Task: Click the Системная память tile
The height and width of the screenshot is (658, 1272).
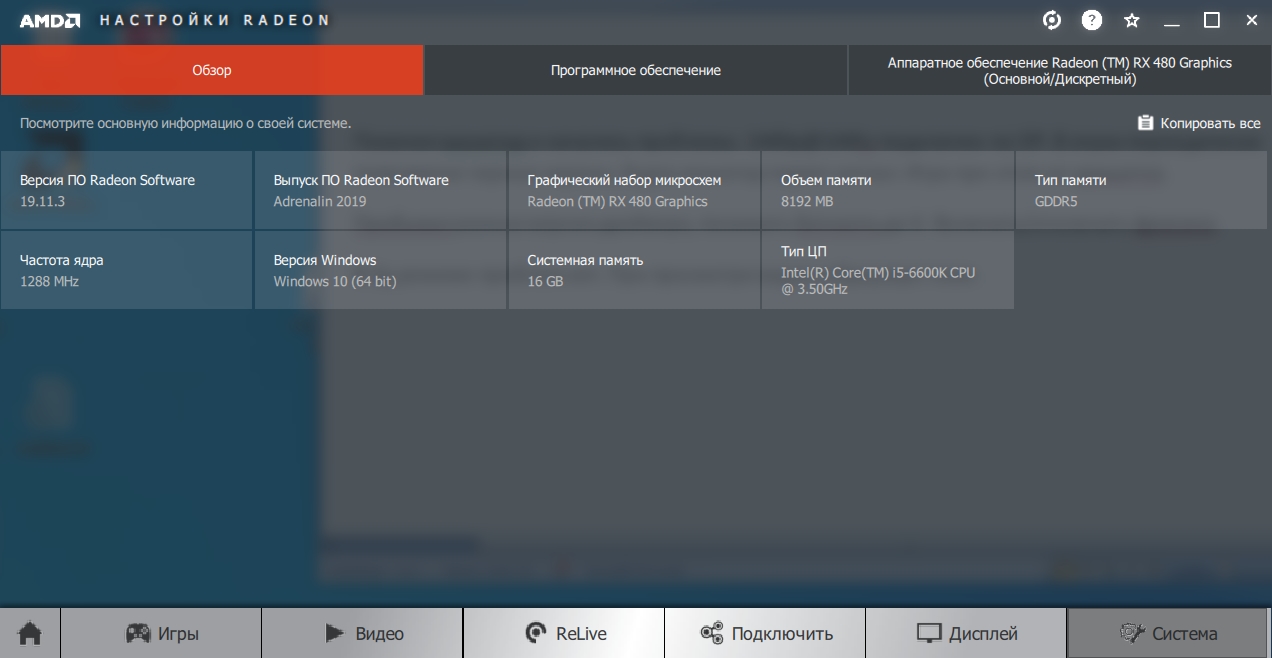Action: (634, 270)
